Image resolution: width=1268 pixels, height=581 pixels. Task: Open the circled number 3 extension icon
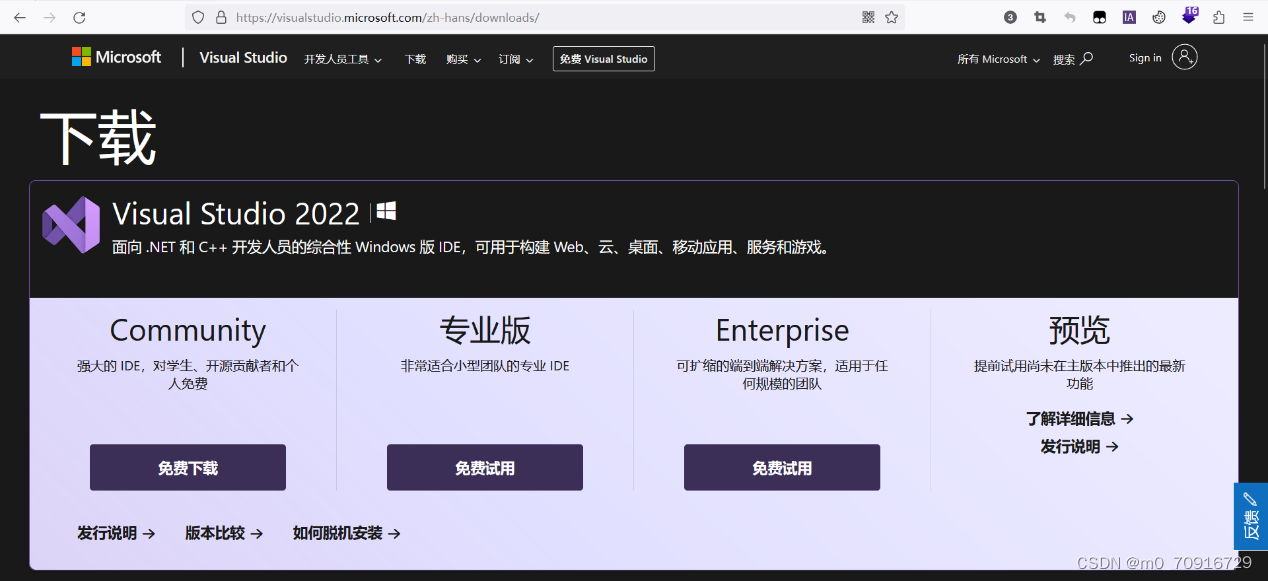[x=1010, y=17]
